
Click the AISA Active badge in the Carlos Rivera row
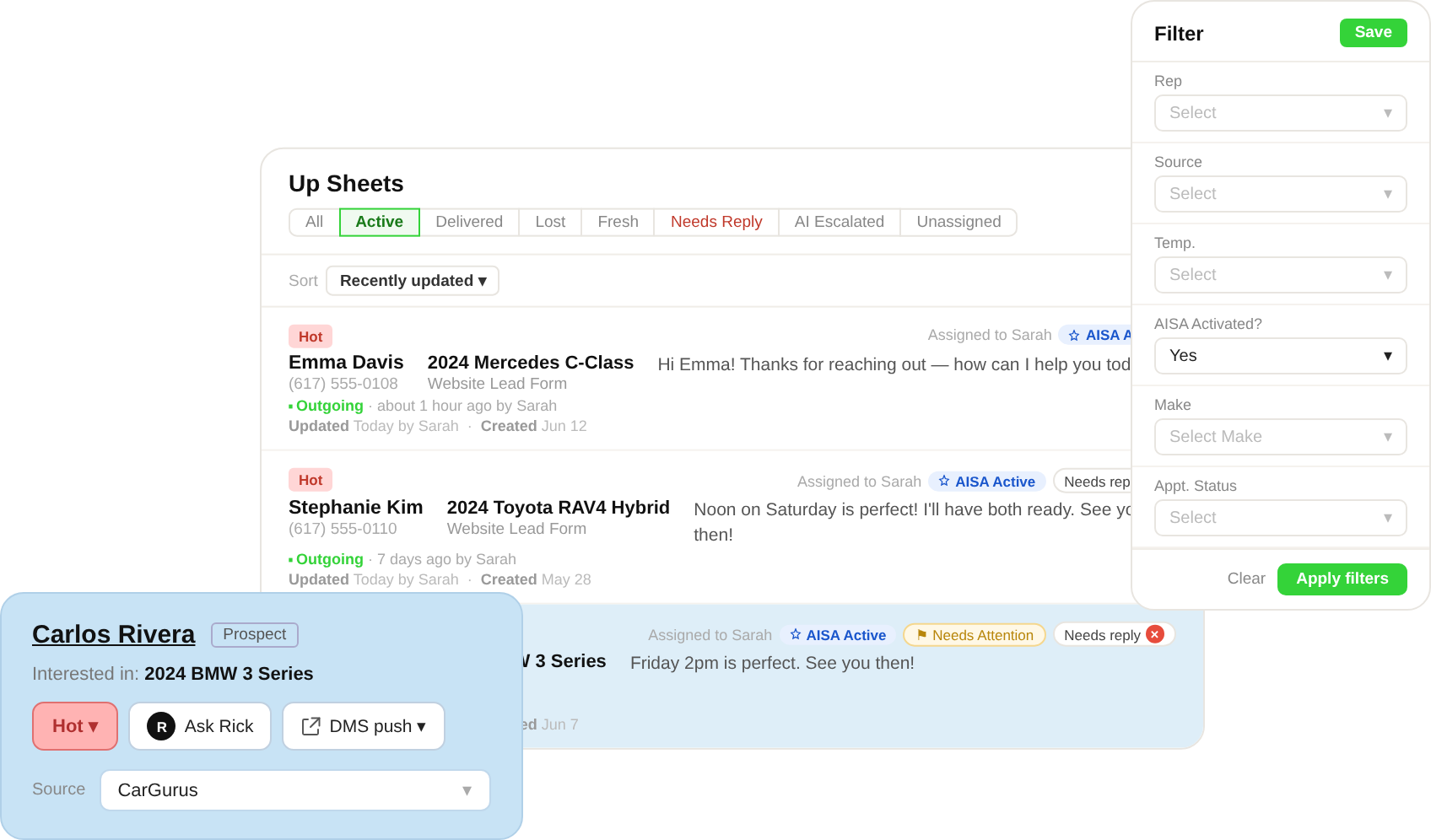(838, 635)
